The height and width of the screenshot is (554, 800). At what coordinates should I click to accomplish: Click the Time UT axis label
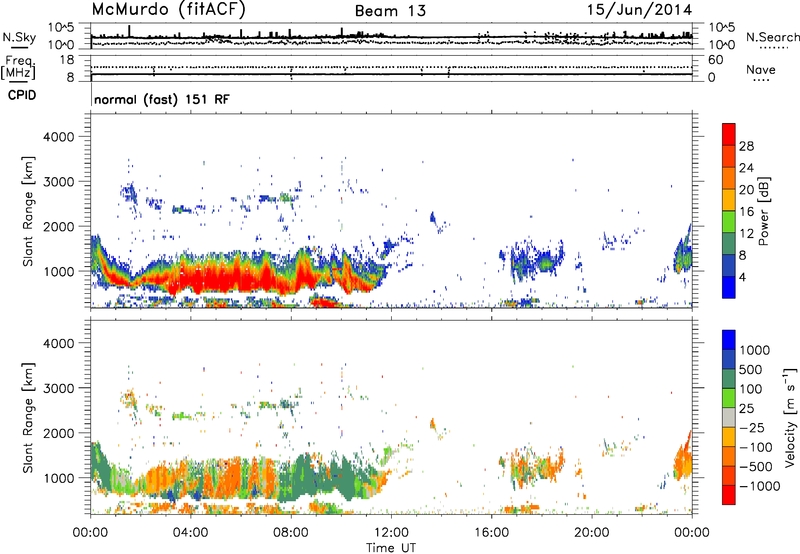click(x=390, y=548)
